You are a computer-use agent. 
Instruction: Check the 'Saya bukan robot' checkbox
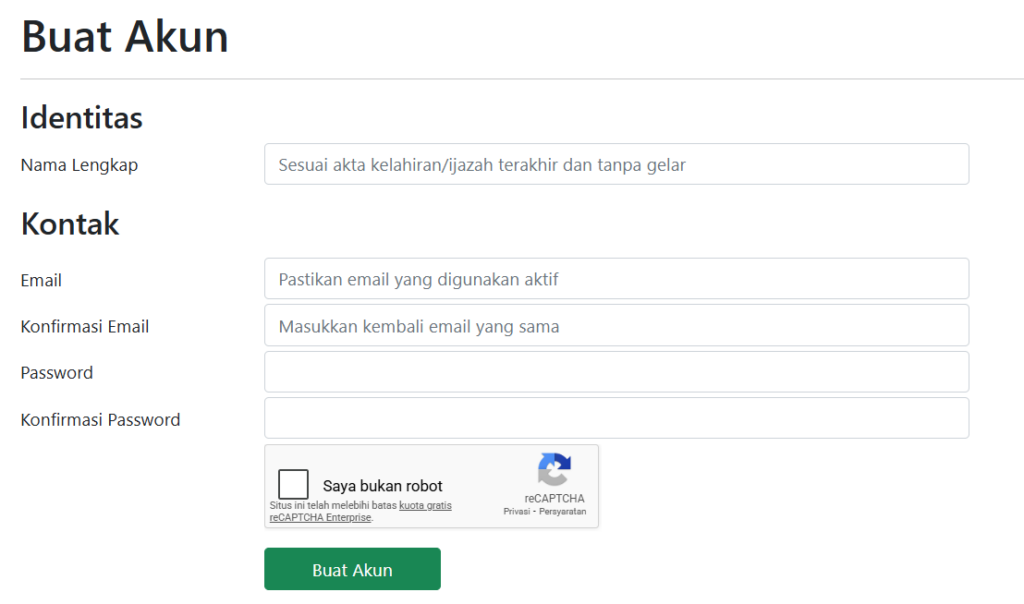click(x=294, y=485)
